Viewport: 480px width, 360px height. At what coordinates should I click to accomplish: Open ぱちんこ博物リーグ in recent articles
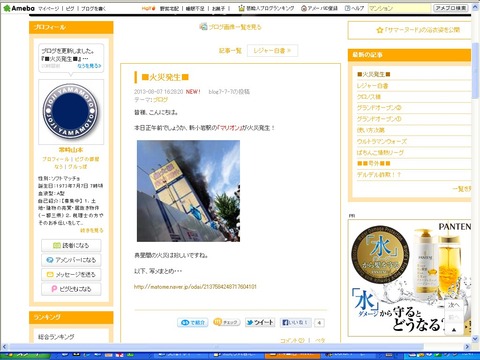point(380,152)
